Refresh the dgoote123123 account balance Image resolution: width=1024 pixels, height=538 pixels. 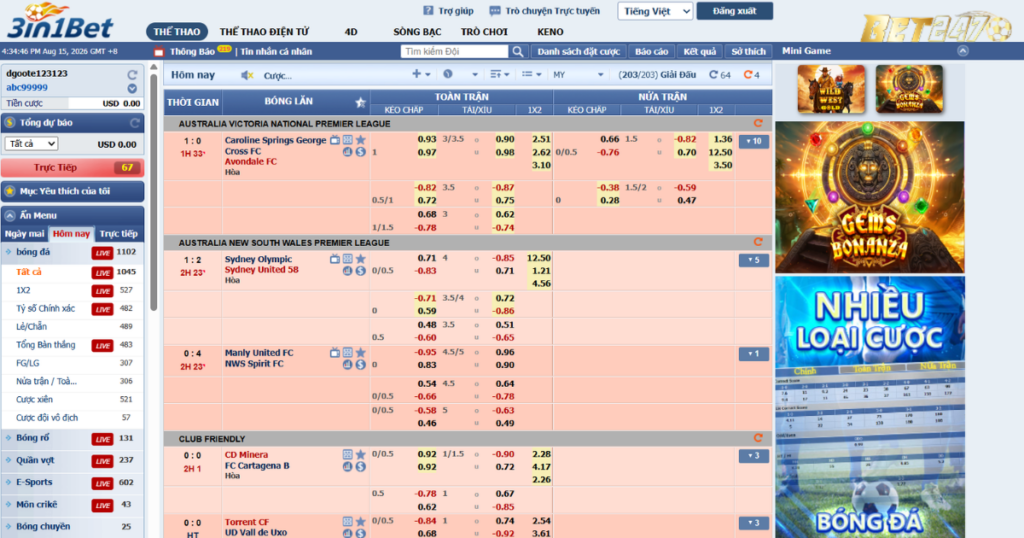(133, 74)
